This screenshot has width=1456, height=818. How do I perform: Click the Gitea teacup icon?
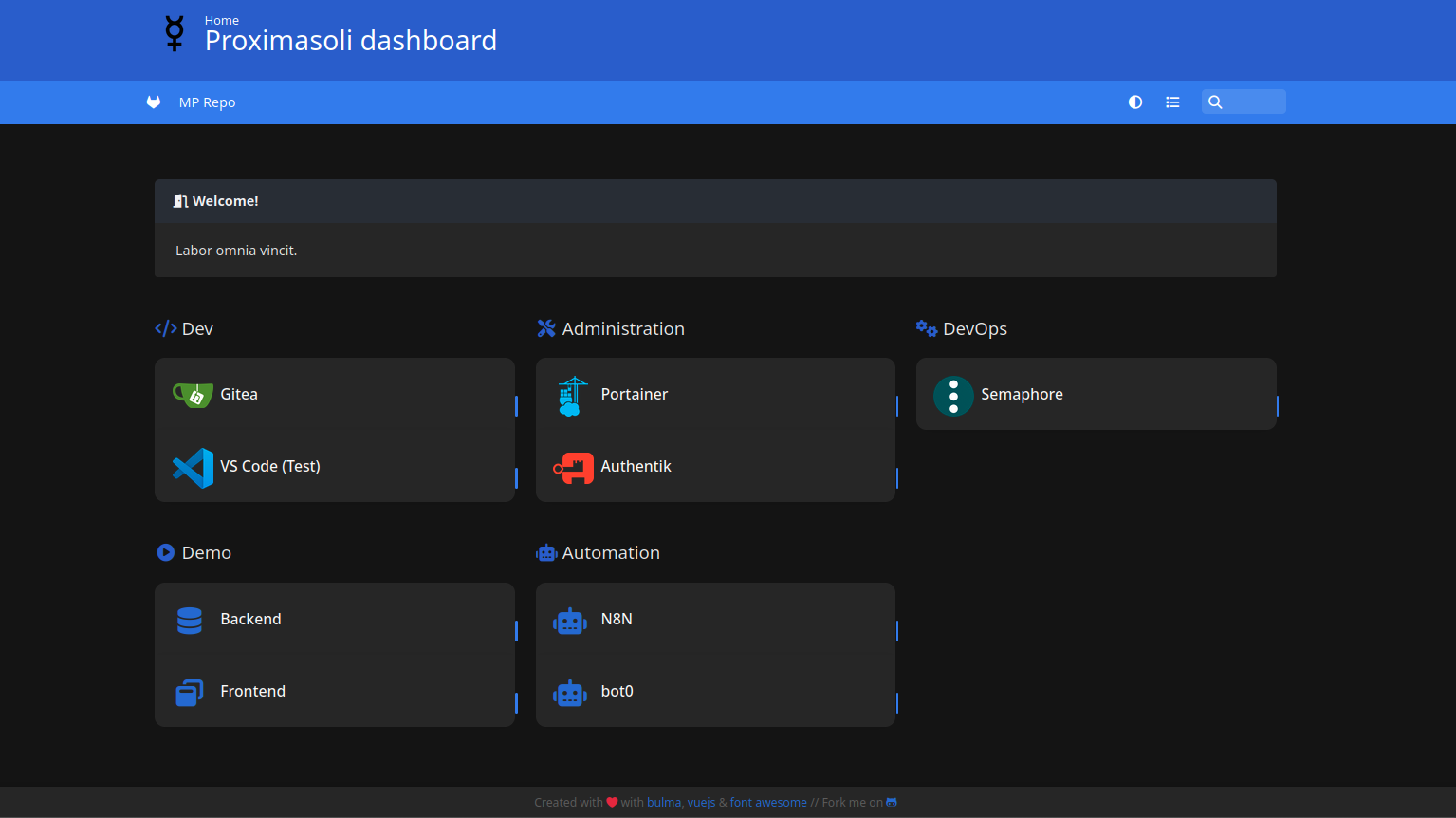[193, 395]
